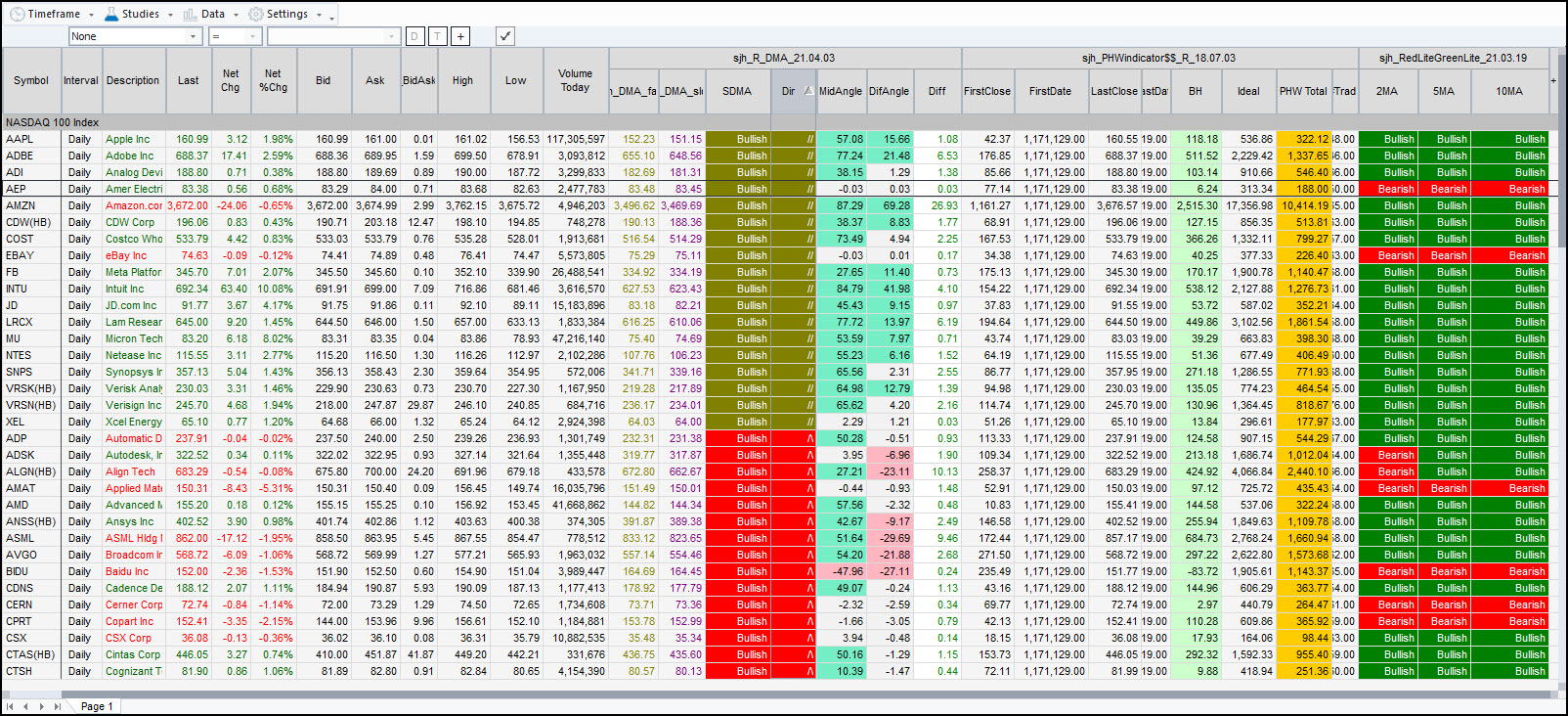Click the 2MA column header
This screenshot has width=1568, height=716.
click(1387, 91)
